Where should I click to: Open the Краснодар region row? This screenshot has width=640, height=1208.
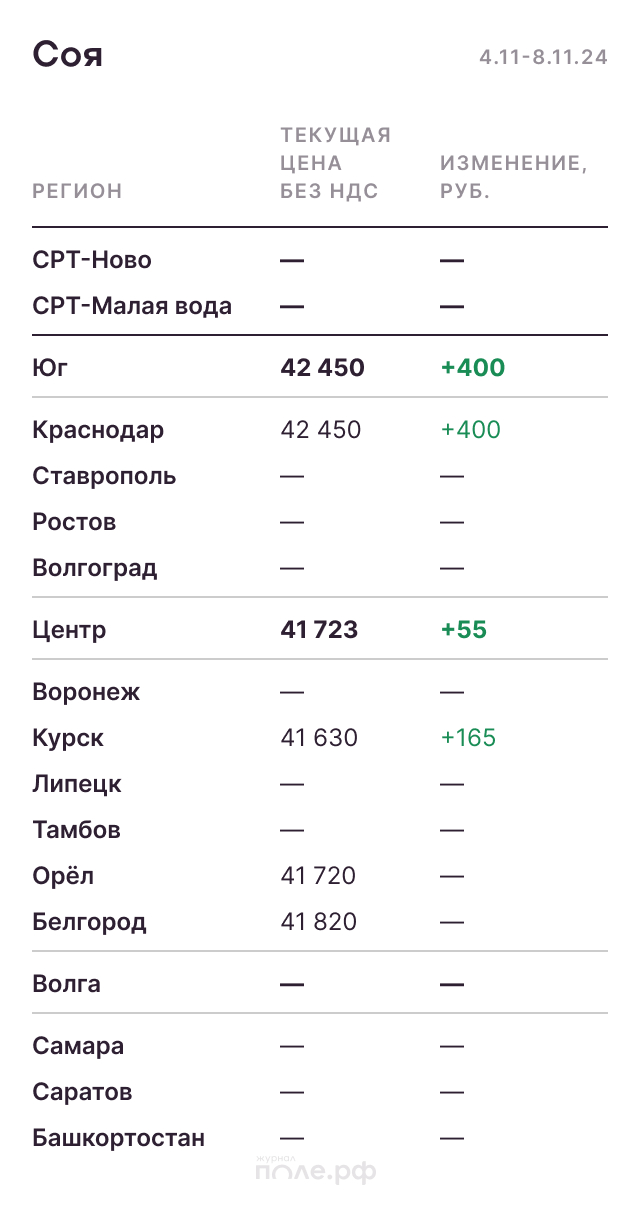[98, 430]
